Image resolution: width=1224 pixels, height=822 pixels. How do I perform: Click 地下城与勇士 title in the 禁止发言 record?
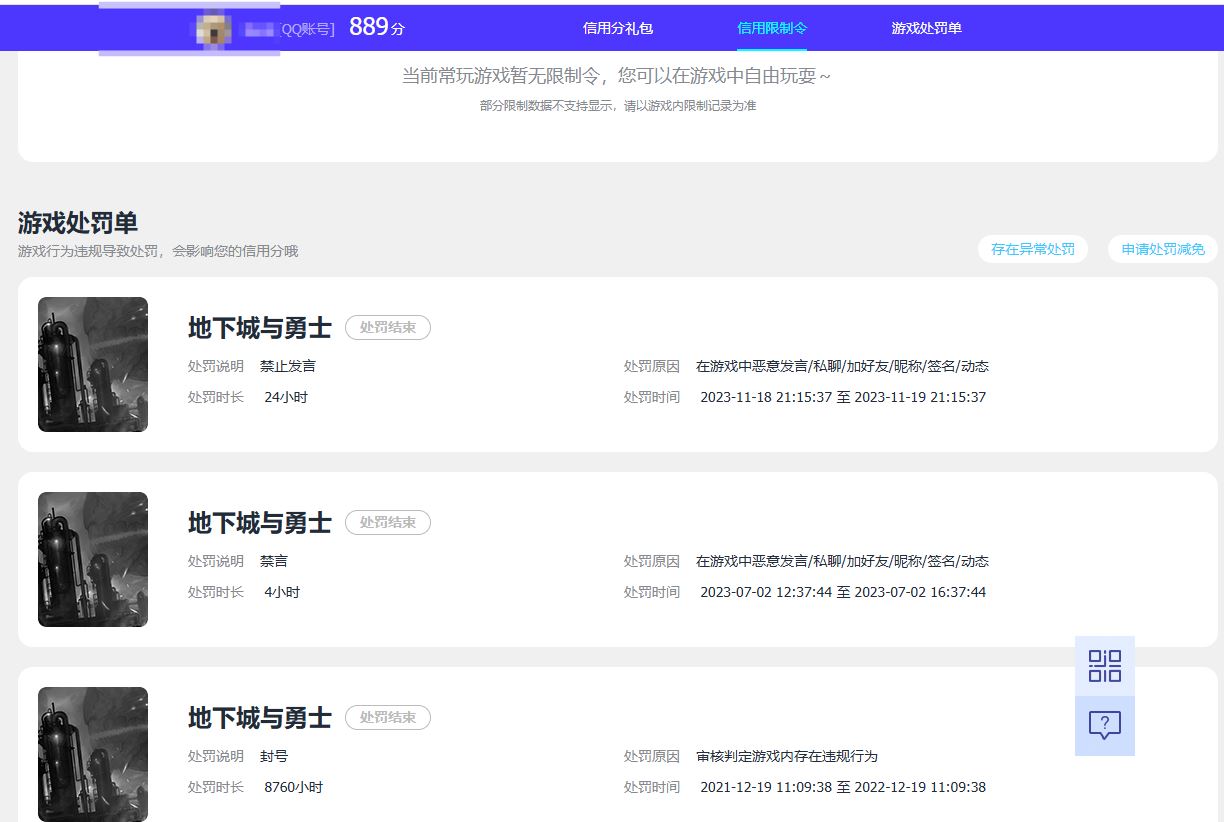click(260, 328)
